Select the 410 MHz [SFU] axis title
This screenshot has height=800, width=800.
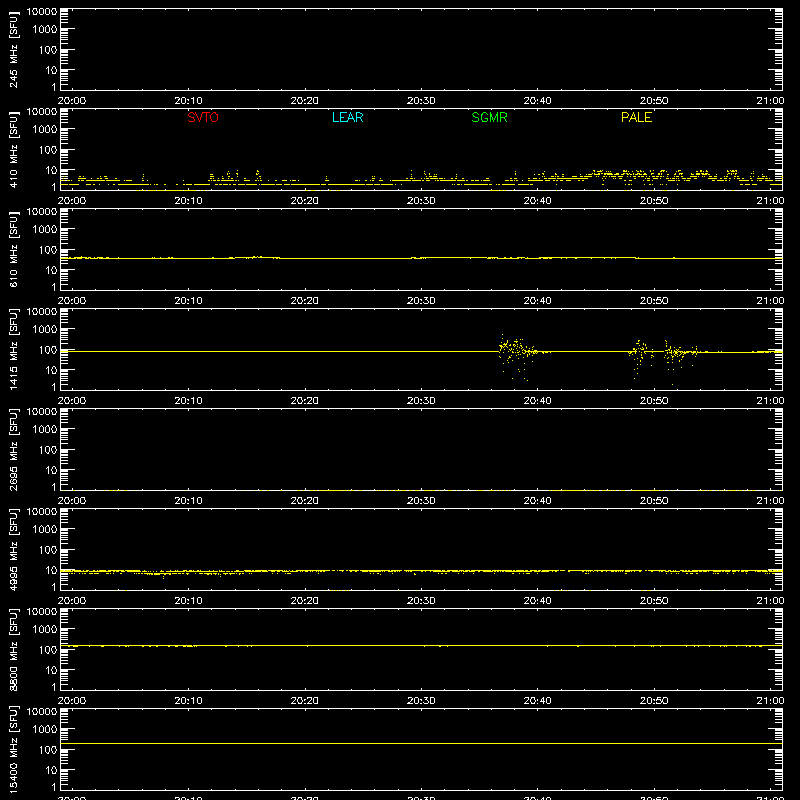tap(13, 149)
